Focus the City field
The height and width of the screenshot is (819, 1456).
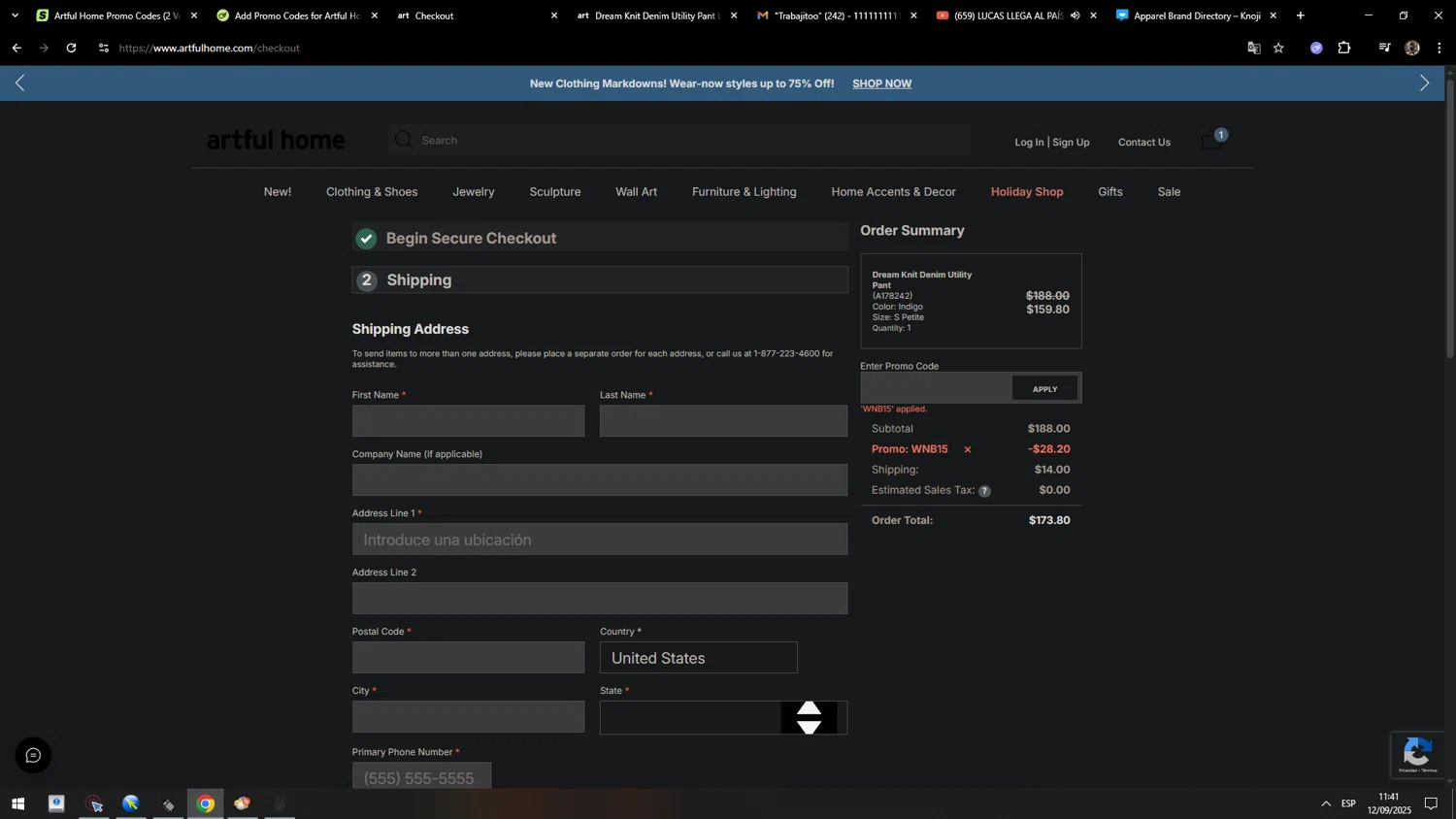tap(468, 717)
